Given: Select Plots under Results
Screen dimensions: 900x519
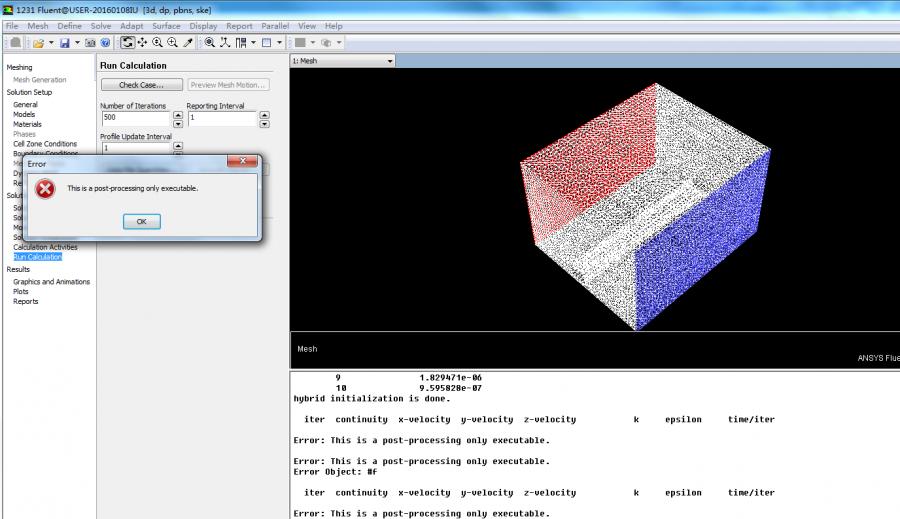Looking at the screenshot, I should pyautogui.click(x=21, y=292).
